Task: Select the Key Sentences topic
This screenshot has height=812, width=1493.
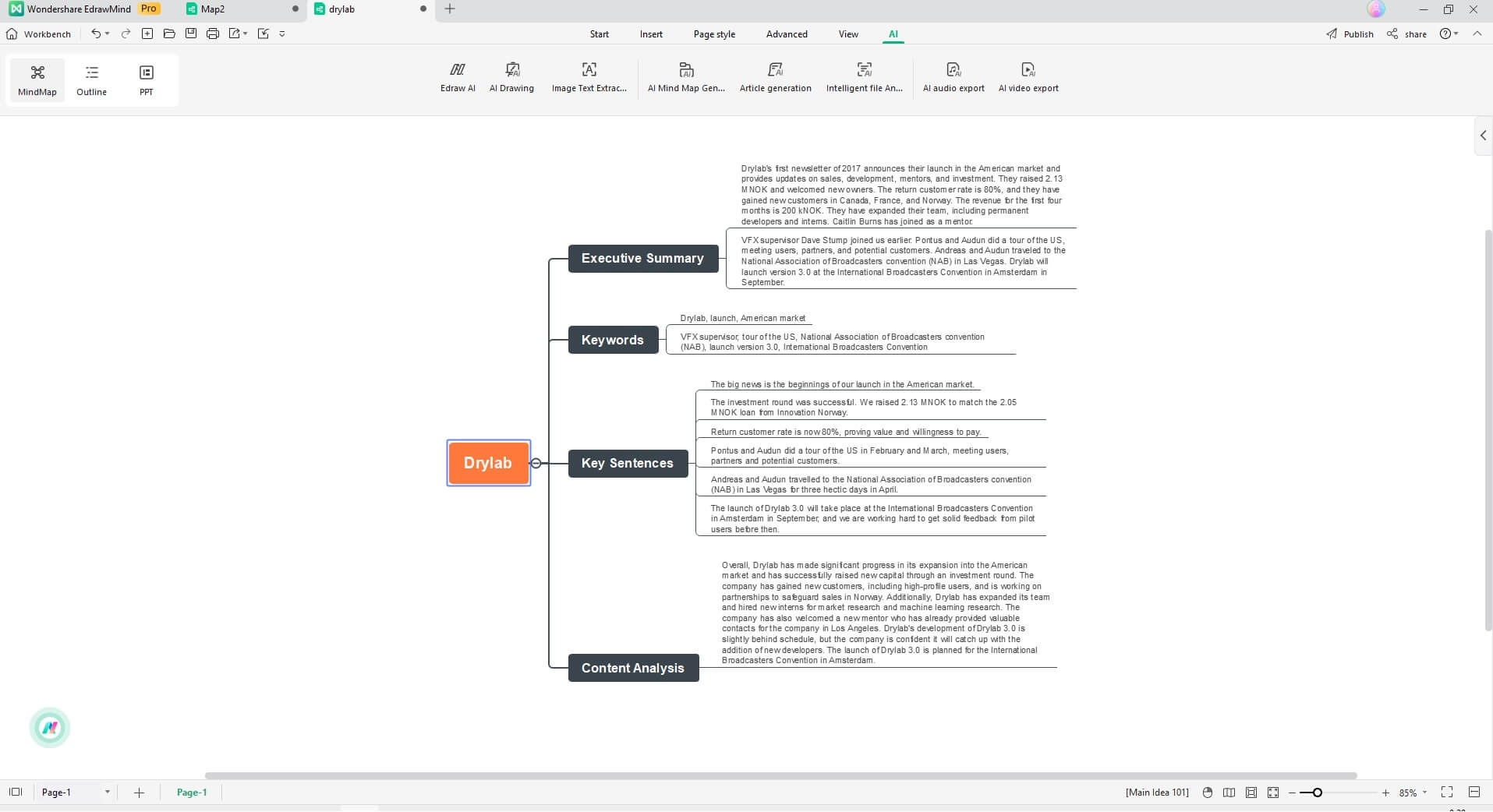Action: [x=628, y=463]
